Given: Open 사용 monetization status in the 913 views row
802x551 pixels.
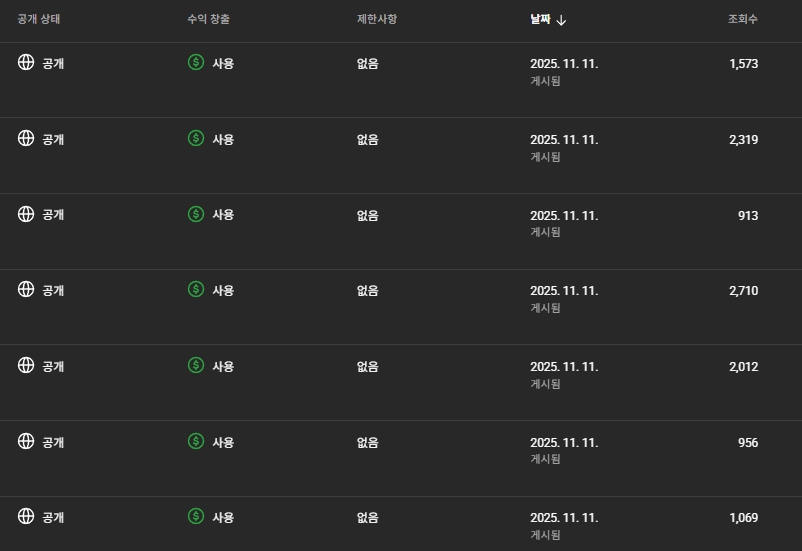Looking at the screenshot, I should pyautogui.click(x=223, y=215).
